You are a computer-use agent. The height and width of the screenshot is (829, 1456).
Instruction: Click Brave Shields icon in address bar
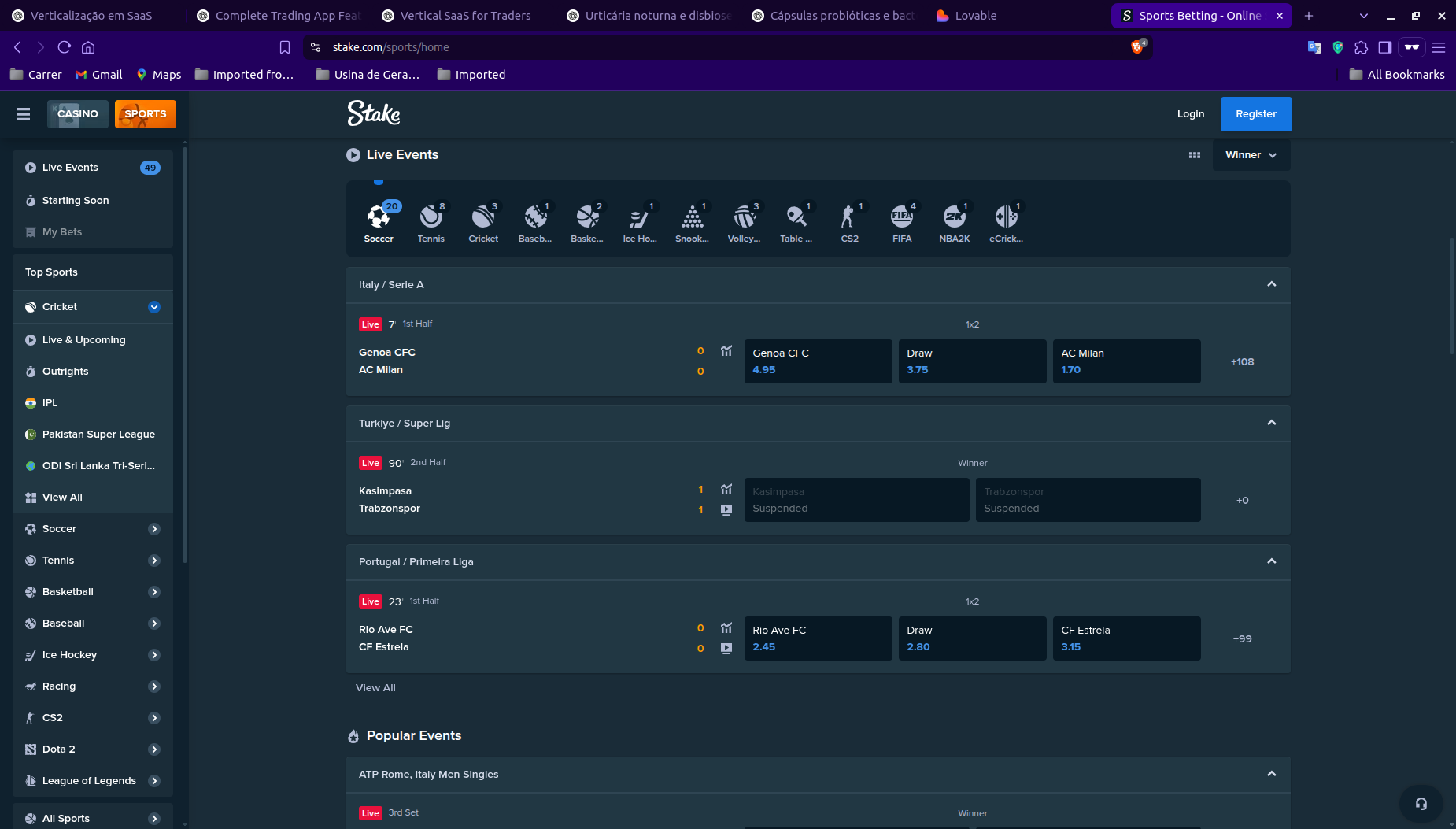pyautogui.click(x=1137, y=47)
